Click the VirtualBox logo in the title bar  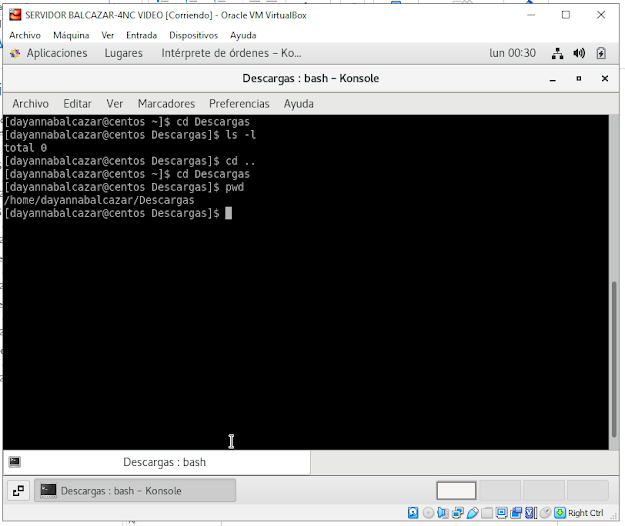pos(15,15)
